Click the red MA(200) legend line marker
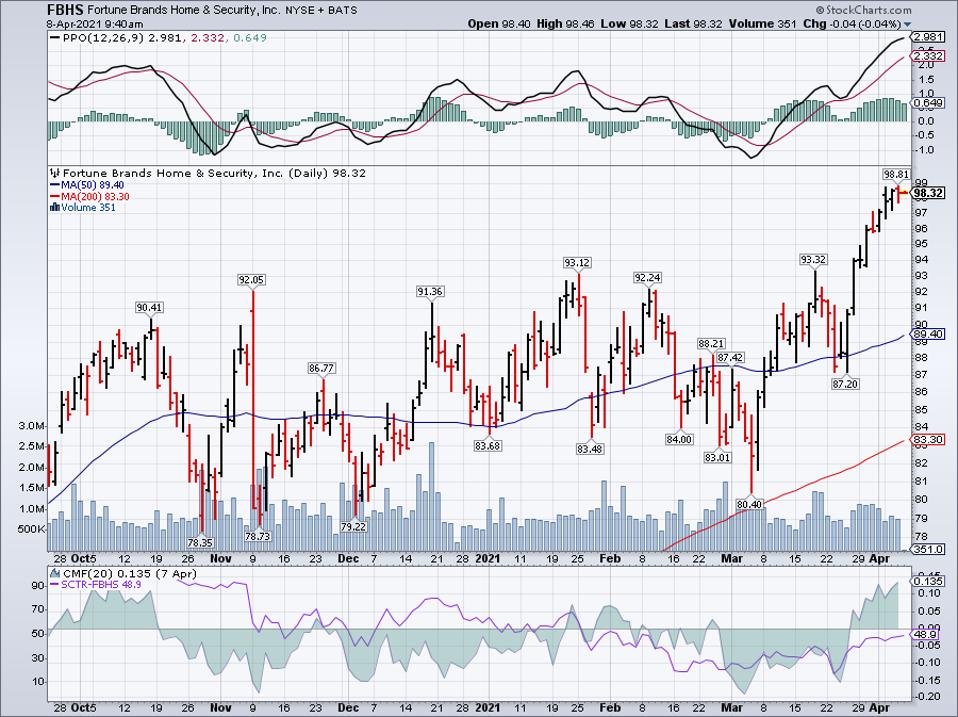958x717 pixels. coord(55,197)
